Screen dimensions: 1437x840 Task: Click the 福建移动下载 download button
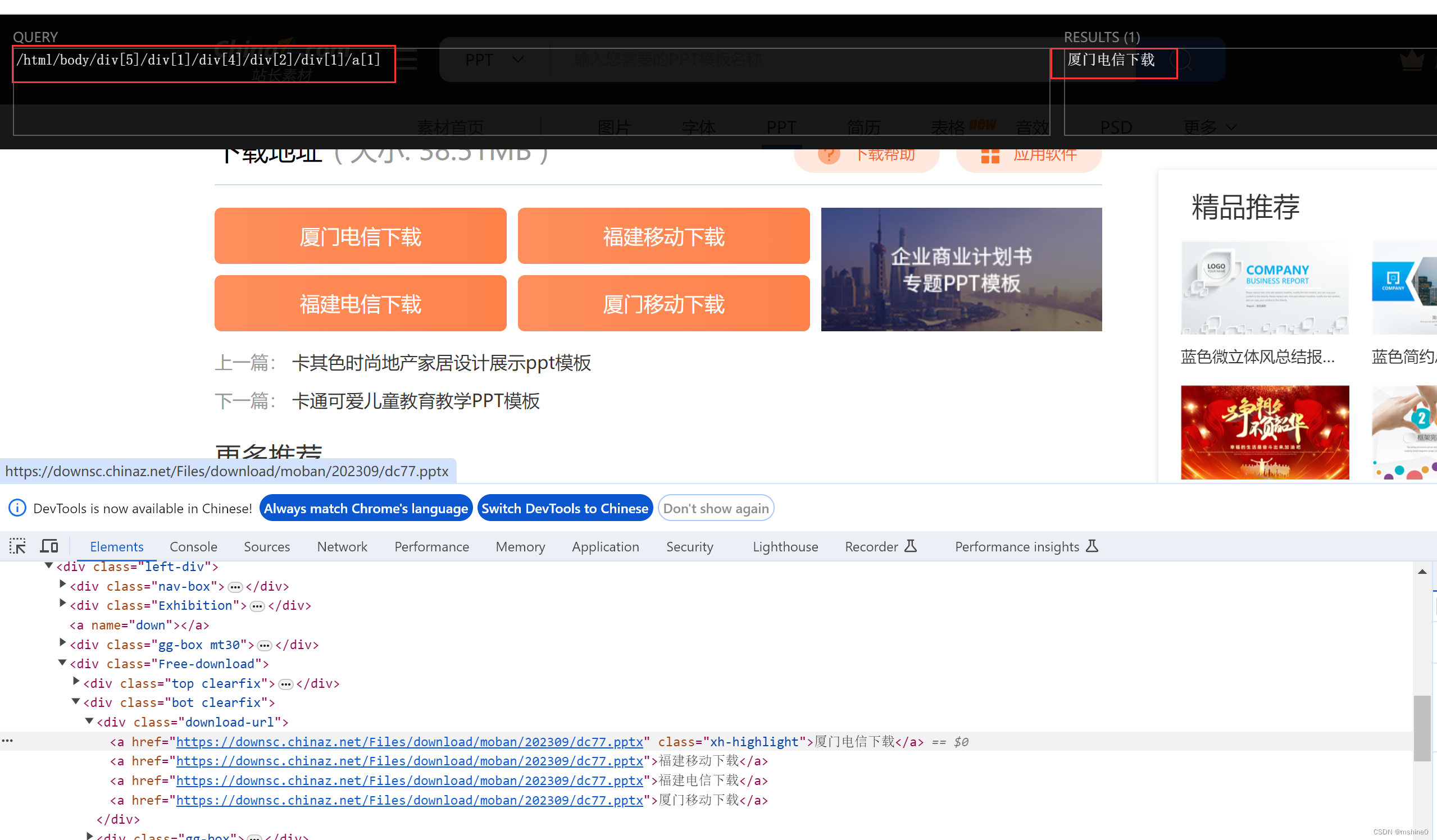664,236
